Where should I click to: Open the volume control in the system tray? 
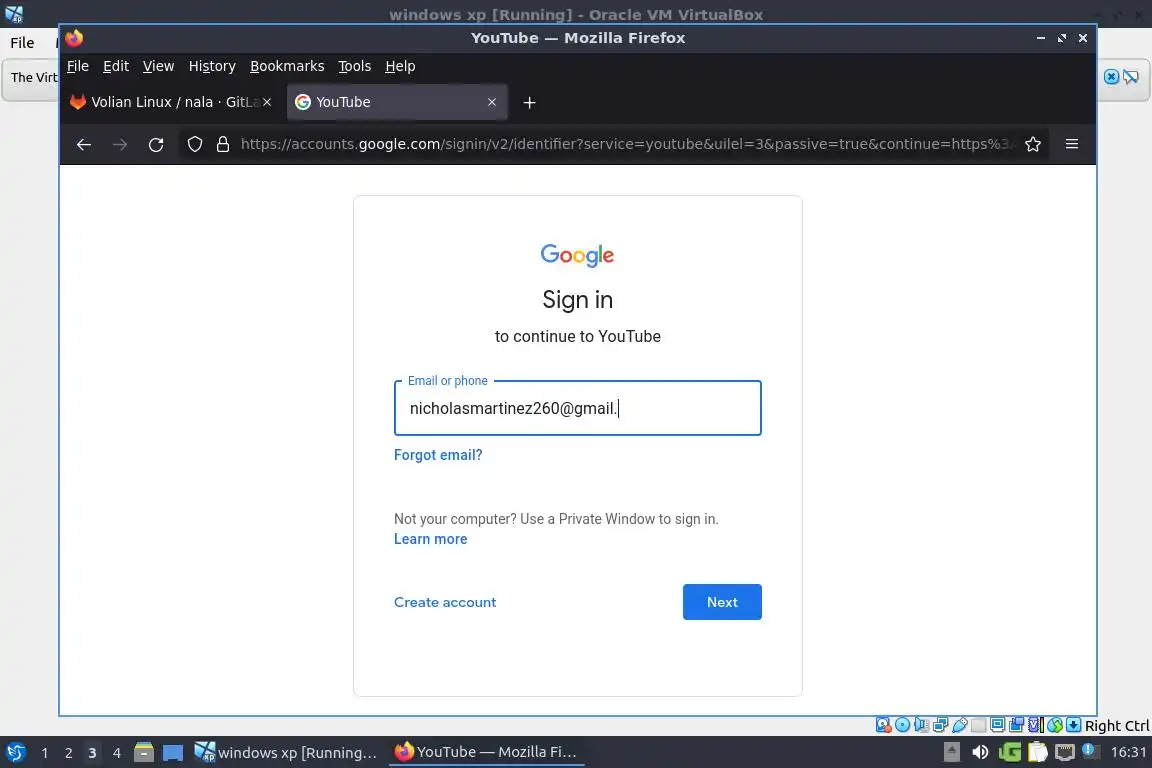pyautogui.click(x=980, y=752)
